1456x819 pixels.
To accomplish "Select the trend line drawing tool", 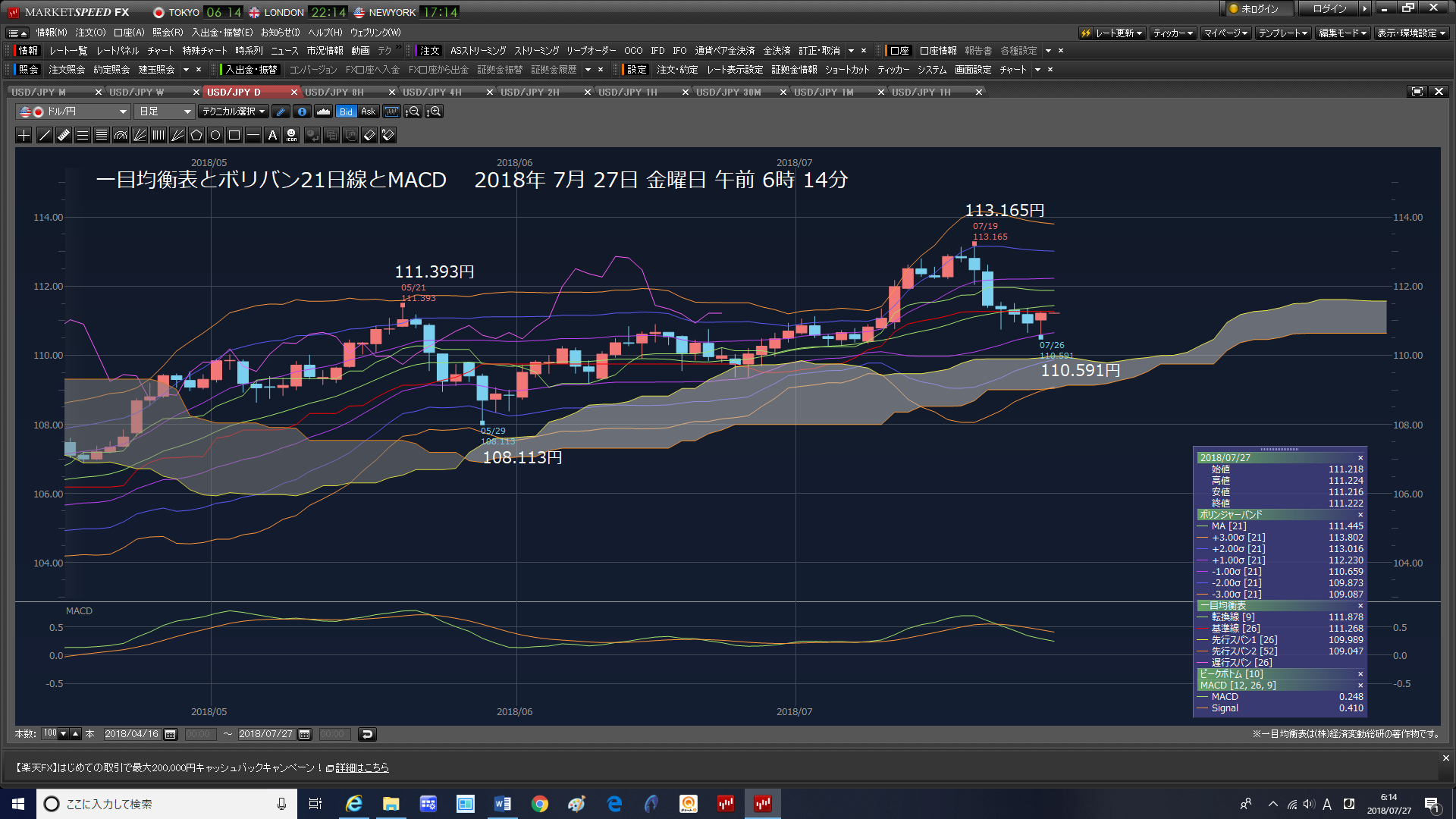I will coord(44,135).
